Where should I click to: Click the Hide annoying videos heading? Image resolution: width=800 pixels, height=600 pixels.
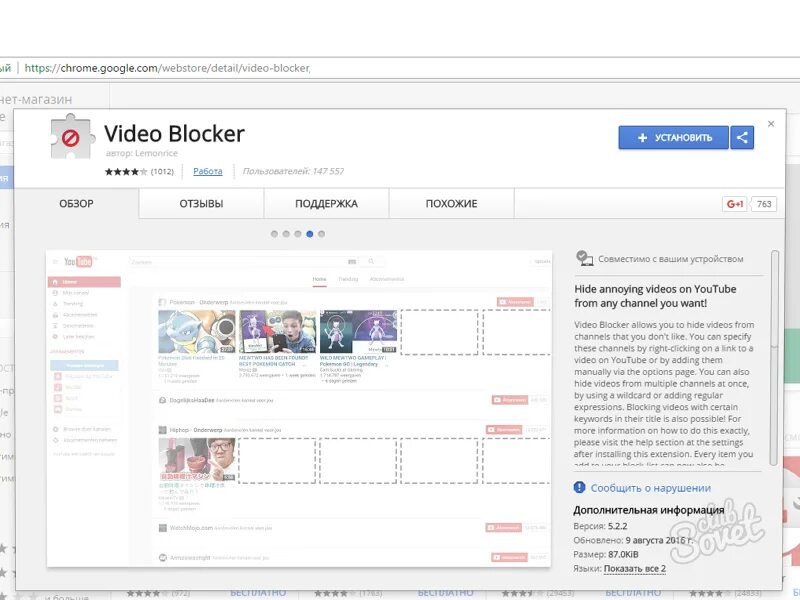[x=655, y=296]
